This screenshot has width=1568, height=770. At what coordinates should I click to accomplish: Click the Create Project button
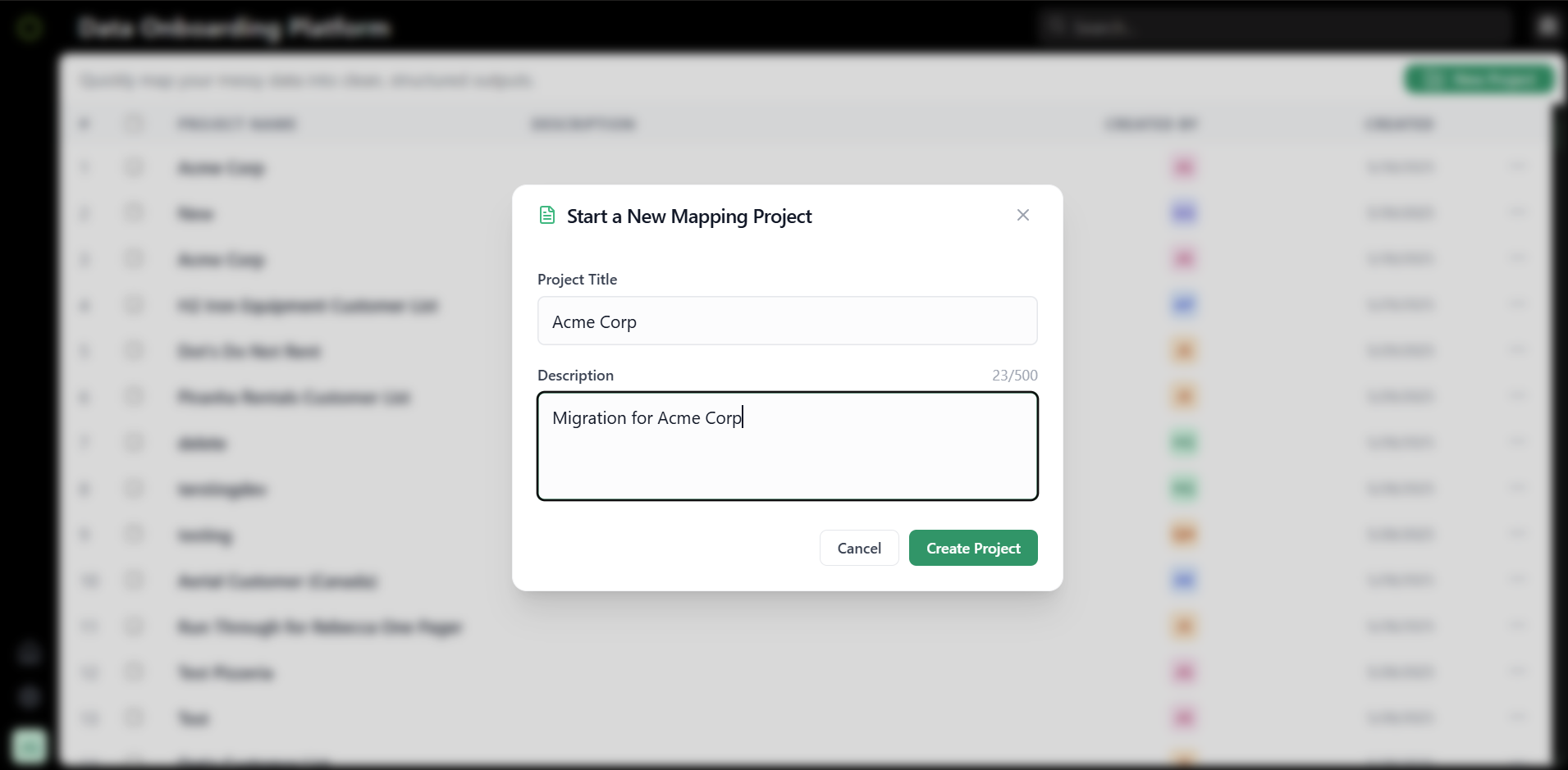(972, 548)
